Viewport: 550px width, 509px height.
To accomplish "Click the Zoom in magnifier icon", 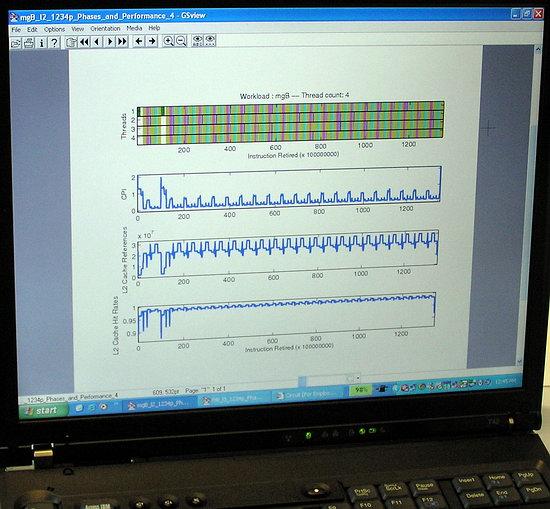I will coord(168,41).
